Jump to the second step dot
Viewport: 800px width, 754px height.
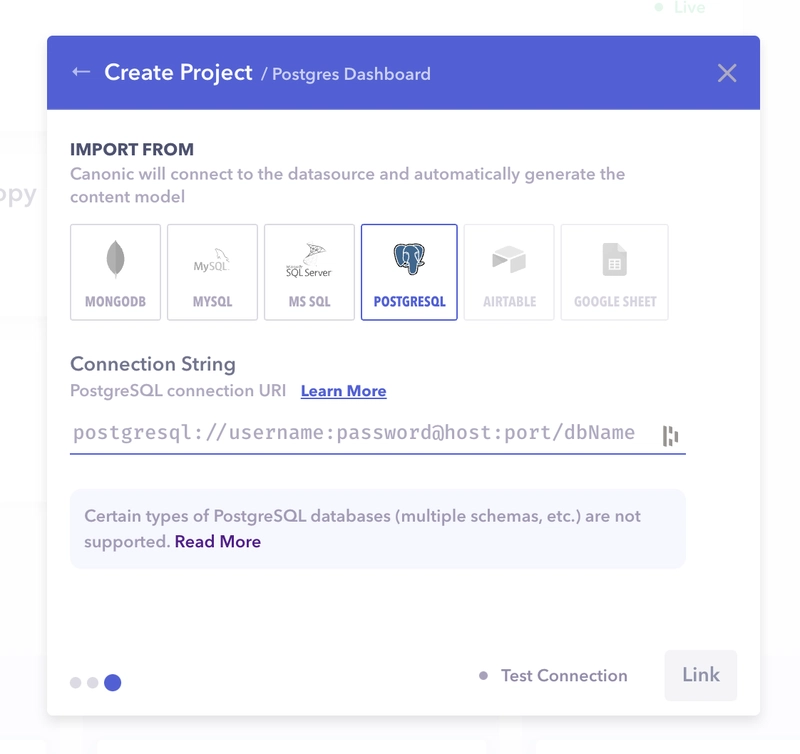pyautogui.click(x=92, y=683)
